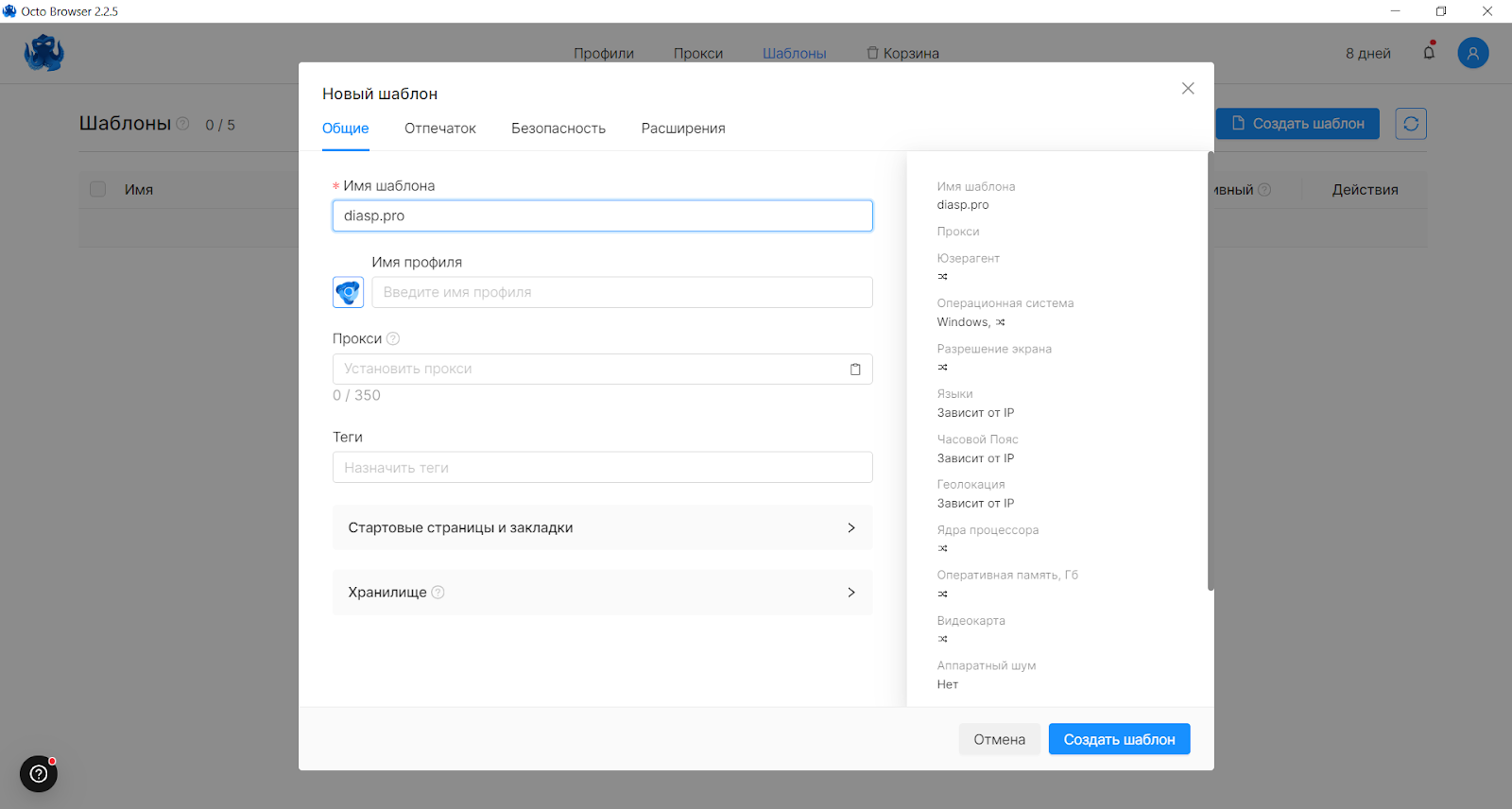Click the profile avatar icon beside Имя профиля
The height and width of the screenshot is (809, 1512).
348,292
